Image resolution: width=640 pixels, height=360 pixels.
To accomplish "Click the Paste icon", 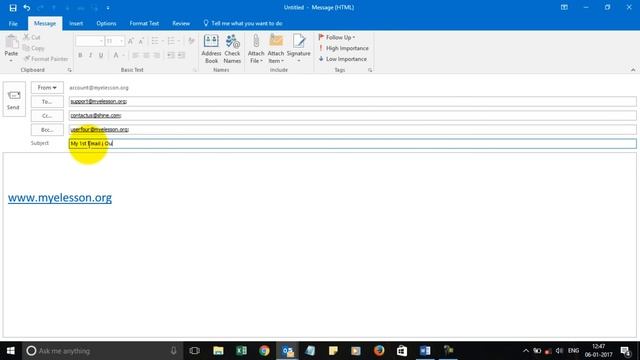I will pos(11,42).
